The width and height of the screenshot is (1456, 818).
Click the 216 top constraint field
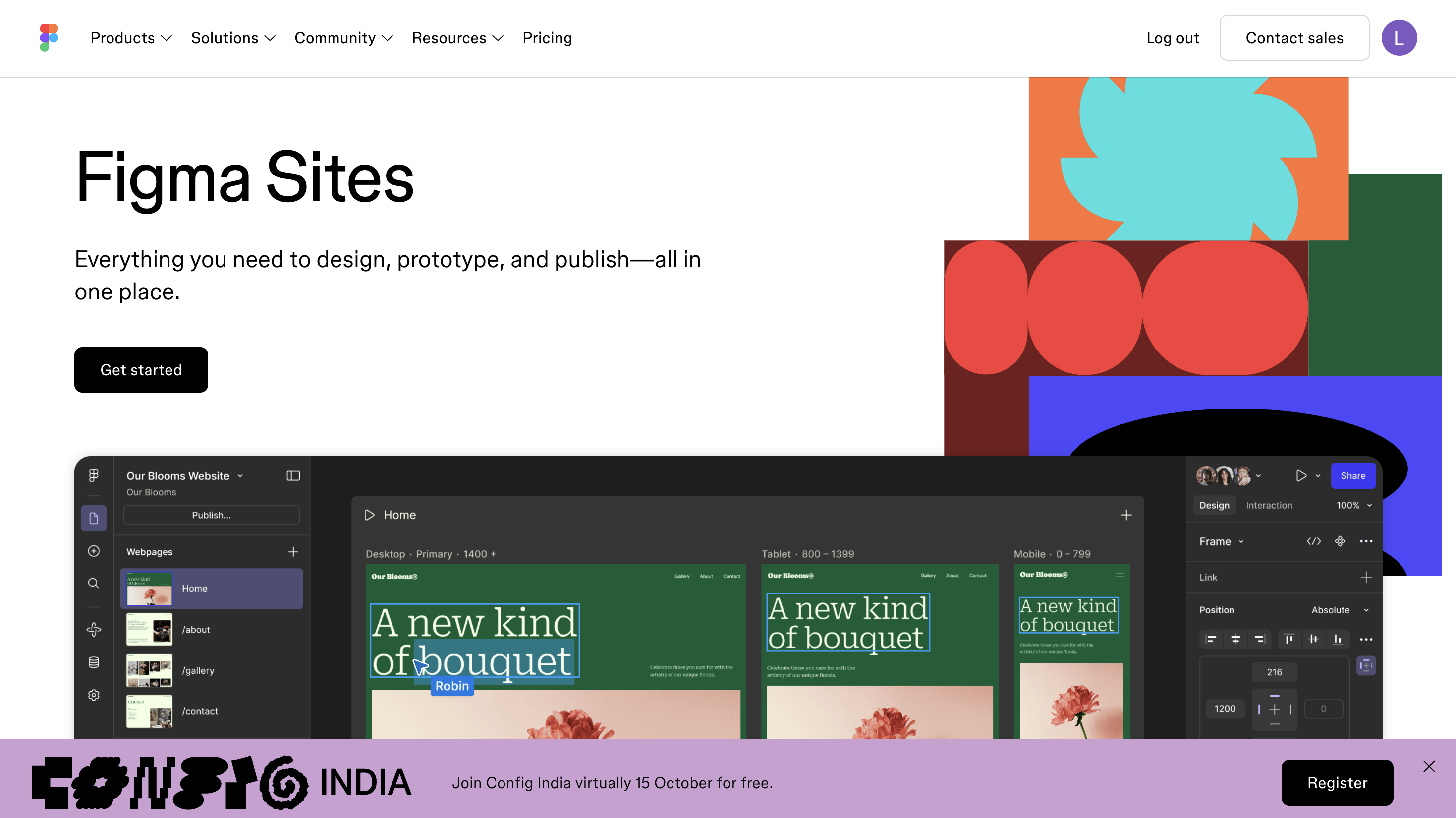[x=1274, y=672]
